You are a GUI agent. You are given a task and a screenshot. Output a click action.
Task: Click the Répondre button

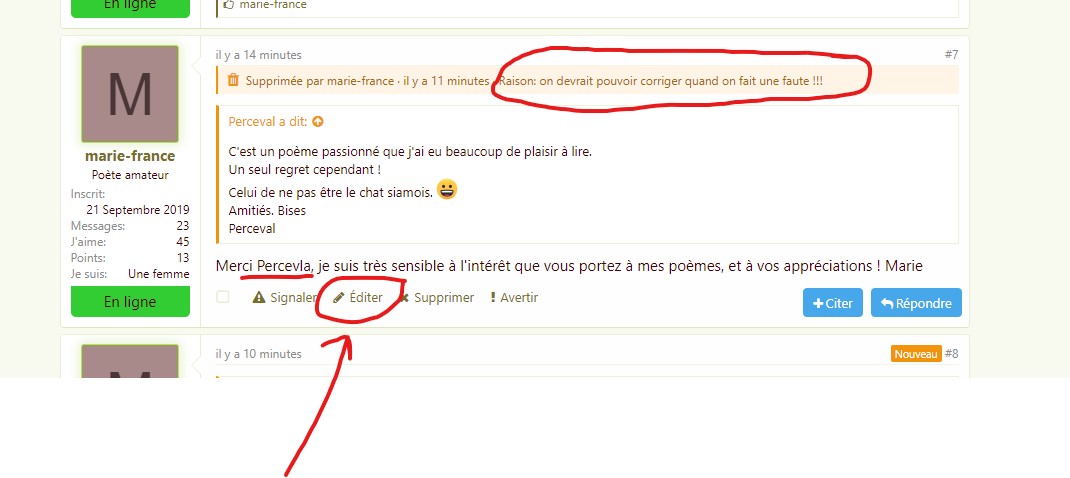pyautogui.click(x=916, y=303)
